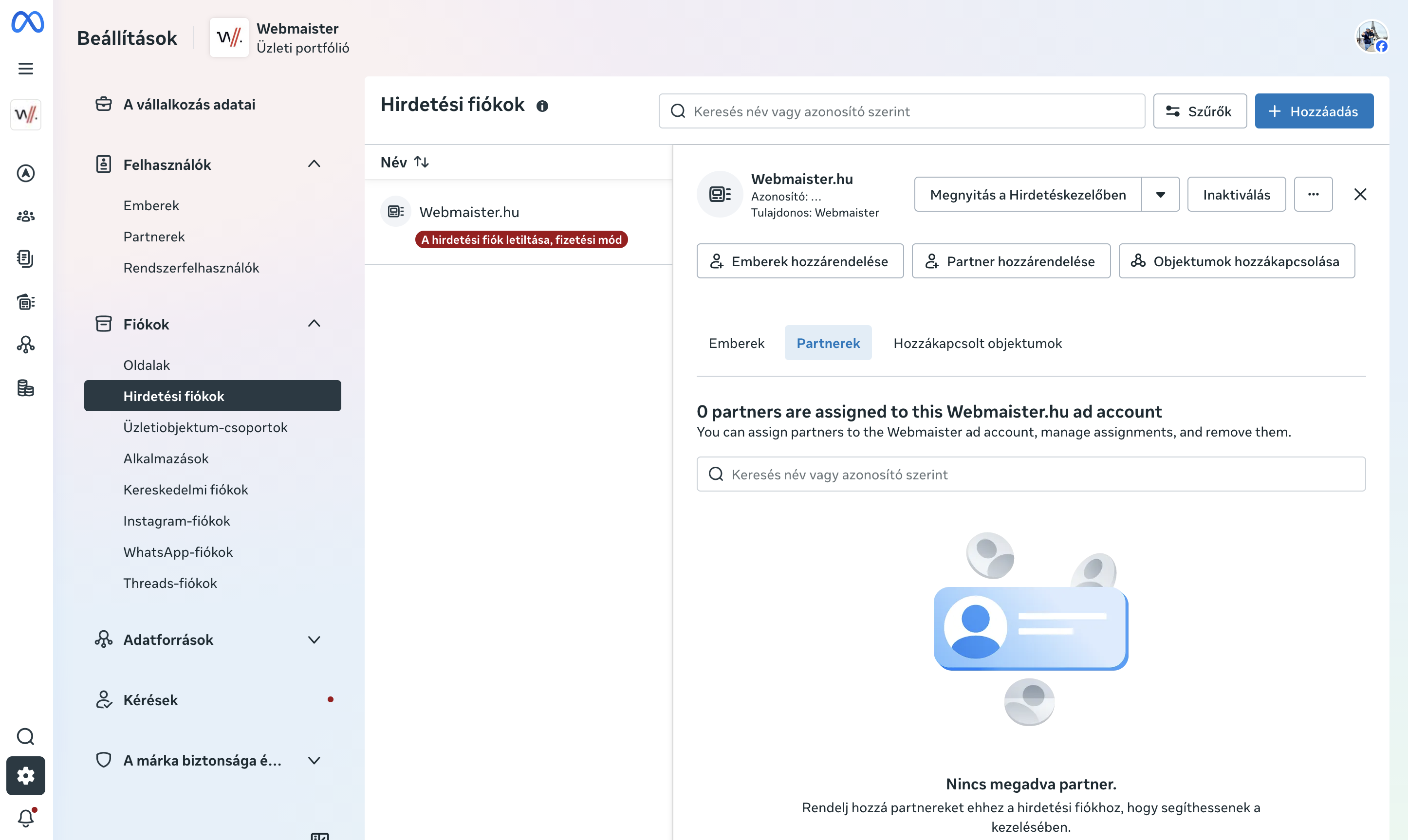Click Partner hozzárendelése button
The height and width of the screenshot is (840, 1408).
point(1011,261)
